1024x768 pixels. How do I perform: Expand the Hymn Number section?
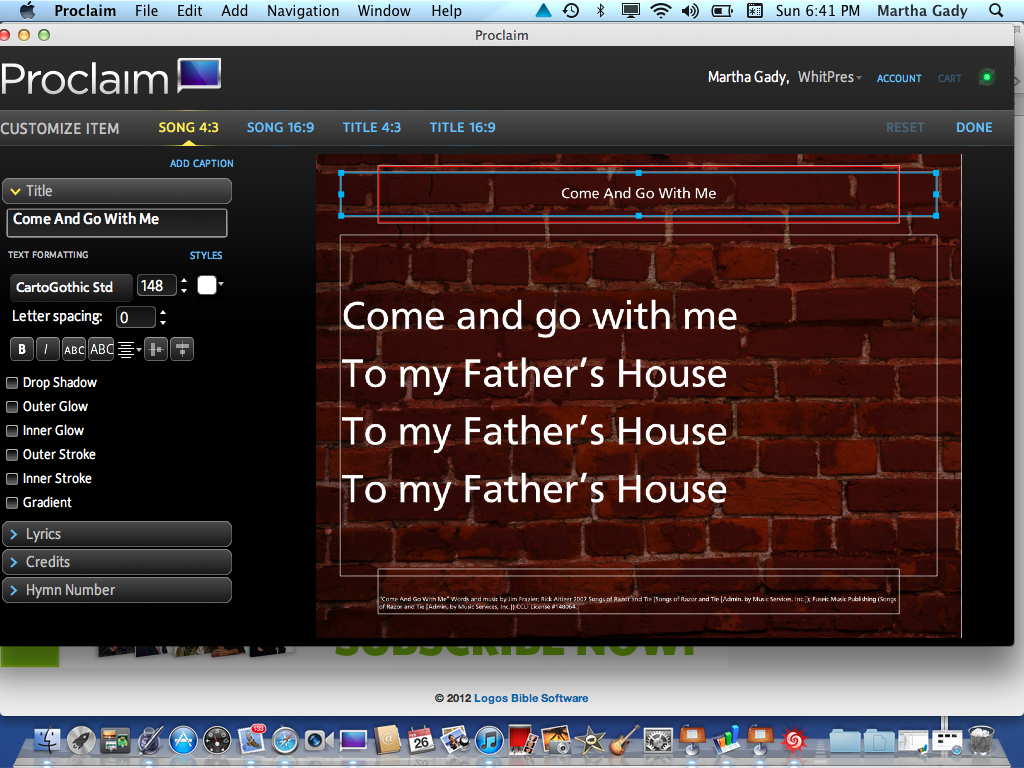click(x=117, y=590)
